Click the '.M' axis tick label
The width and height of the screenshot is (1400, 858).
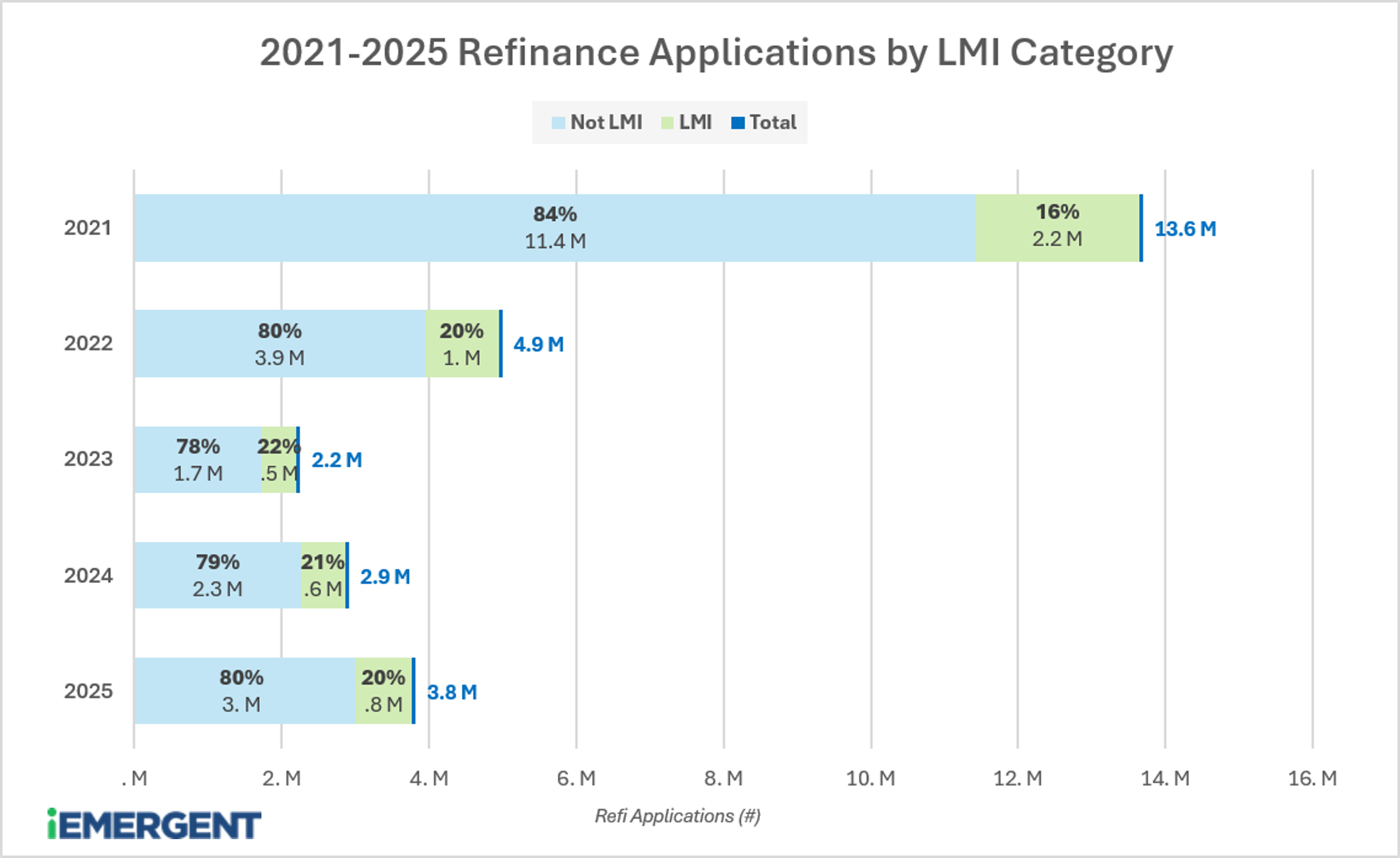click(x=135, y=778)
